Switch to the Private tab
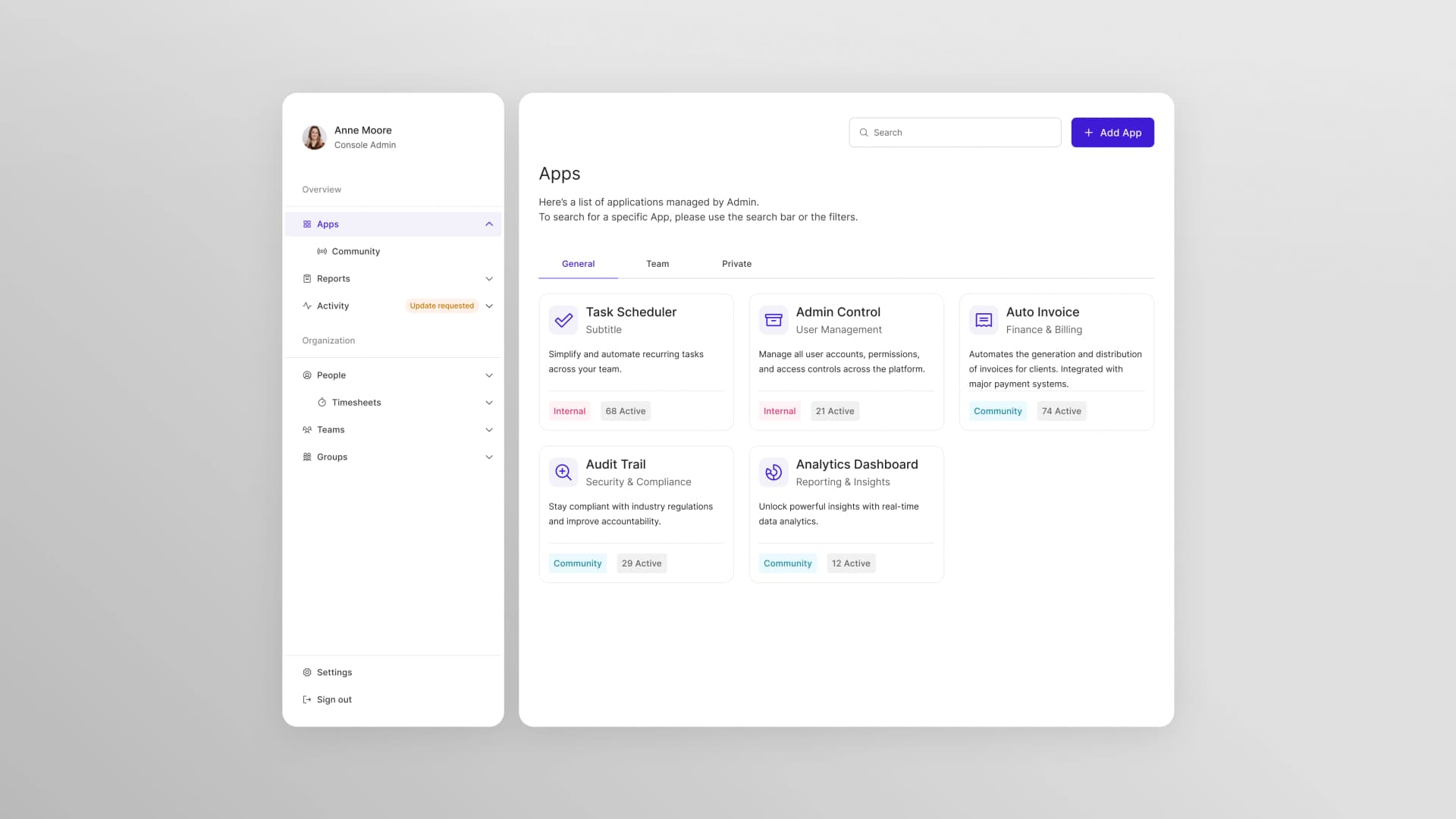This screenshot has width=1456, height=819. (736, 264)
